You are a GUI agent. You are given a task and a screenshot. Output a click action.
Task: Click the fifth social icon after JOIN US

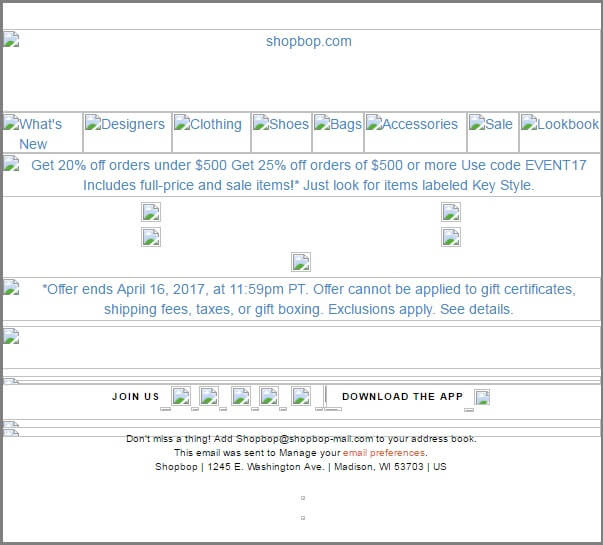pos(301,396)
